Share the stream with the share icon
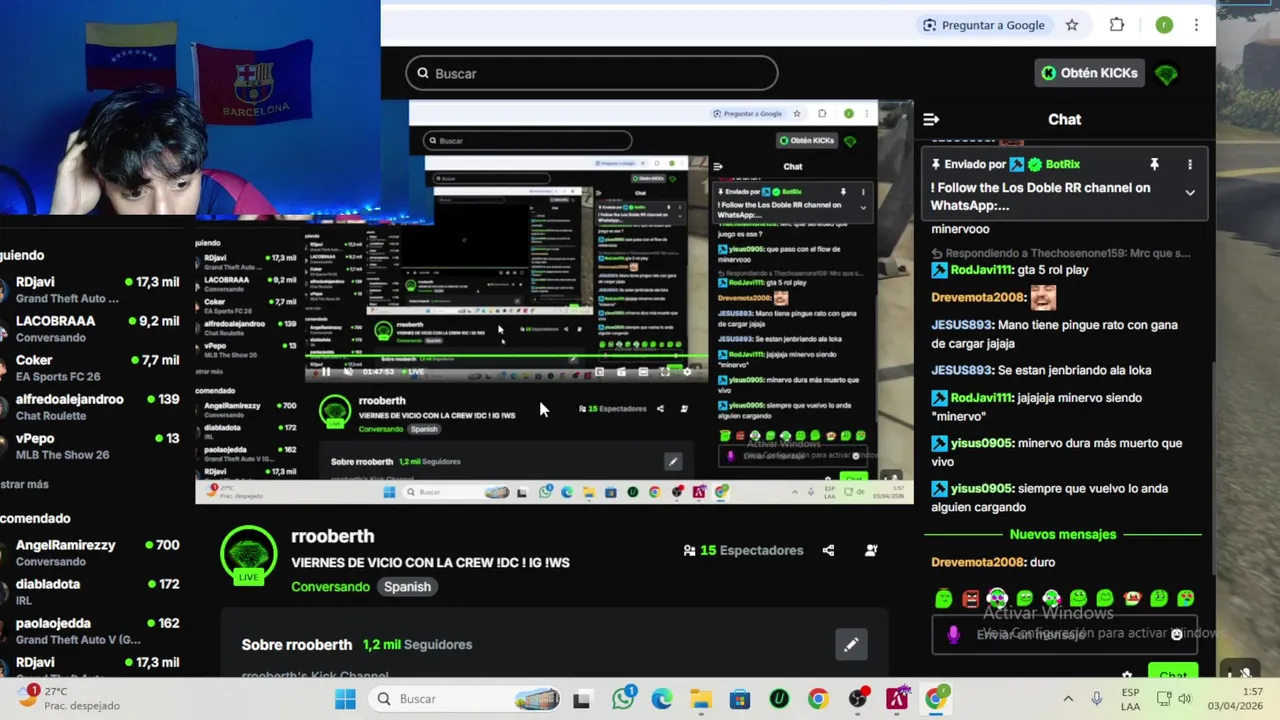Image resolution: width=1280 pixels, height=720 pixels. [x=828, y=550]
